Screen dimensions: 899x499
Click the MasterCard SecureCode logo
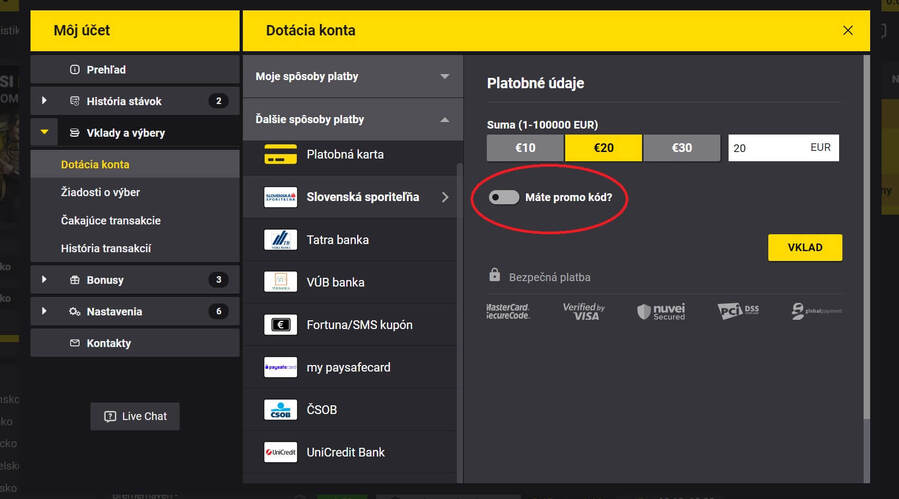coord(507,311)
